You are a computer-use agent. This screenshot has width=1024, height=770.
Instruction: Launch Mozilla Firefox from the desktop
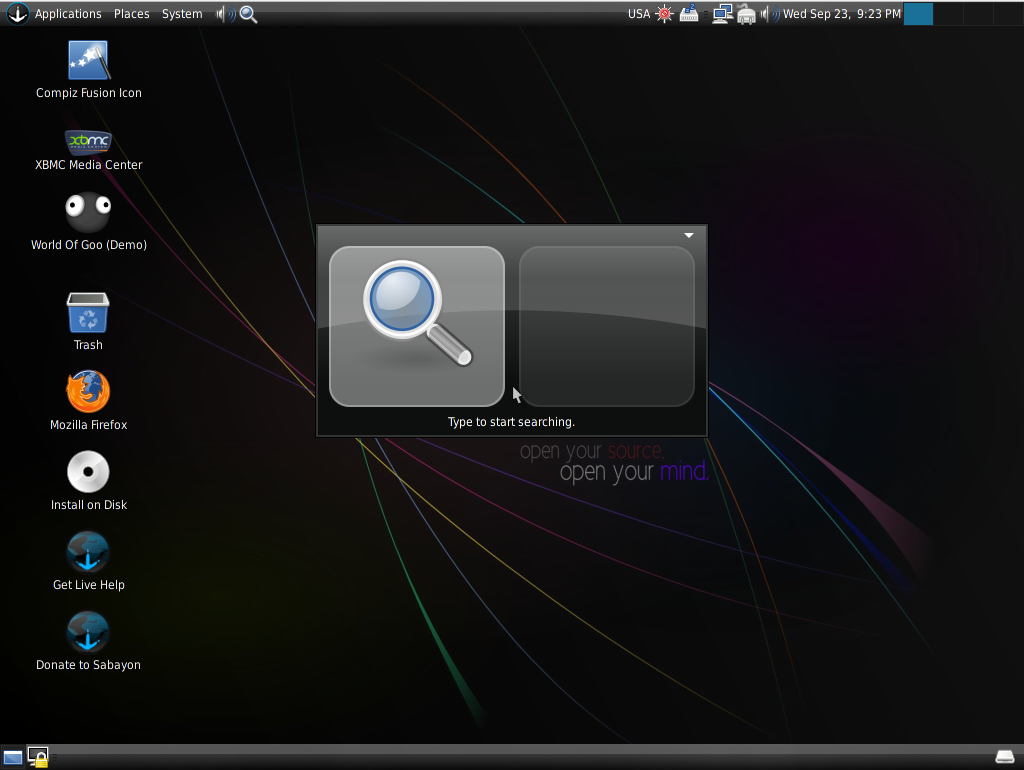[x=88, y=392]
